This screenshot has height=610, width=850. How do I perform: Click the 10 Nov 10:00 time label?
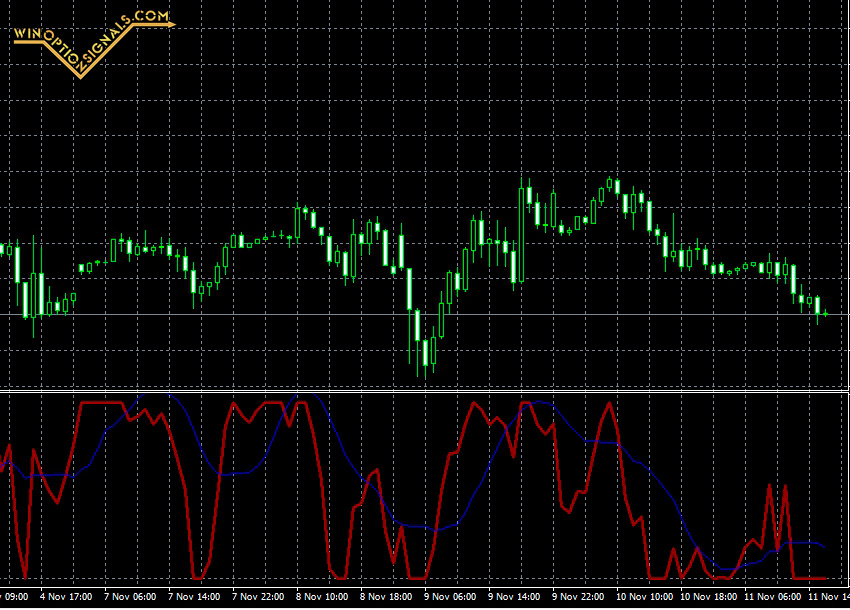coord(643,597)
